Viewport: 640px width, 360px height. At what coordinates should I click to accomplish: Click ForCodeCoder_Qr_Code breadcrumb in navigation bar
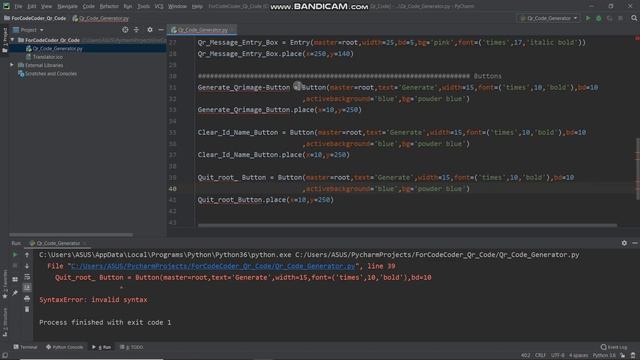coord(35,18)
